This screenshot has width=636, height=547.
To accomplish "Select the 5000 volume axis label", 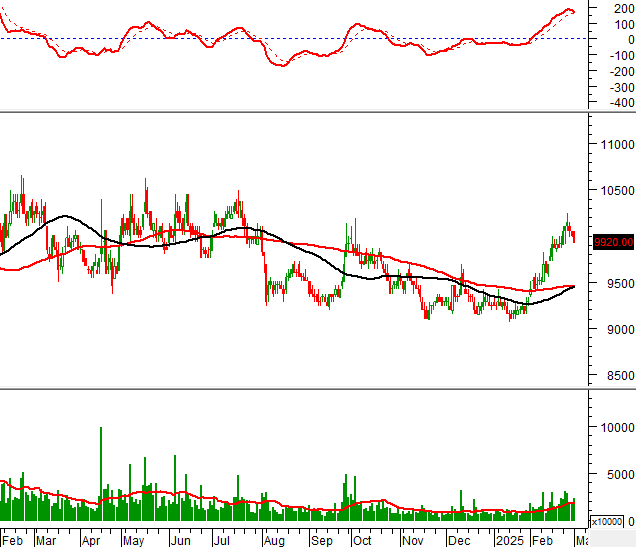I will coord(621,474).
